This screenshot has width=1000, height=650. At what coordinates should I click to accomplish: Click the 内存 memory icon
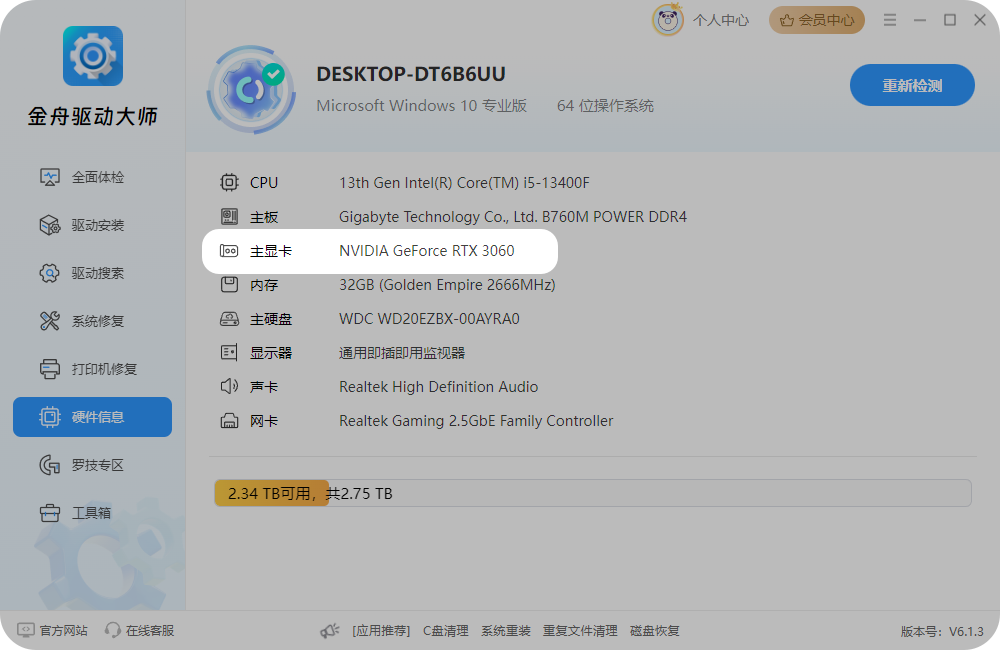pos(229,284)
